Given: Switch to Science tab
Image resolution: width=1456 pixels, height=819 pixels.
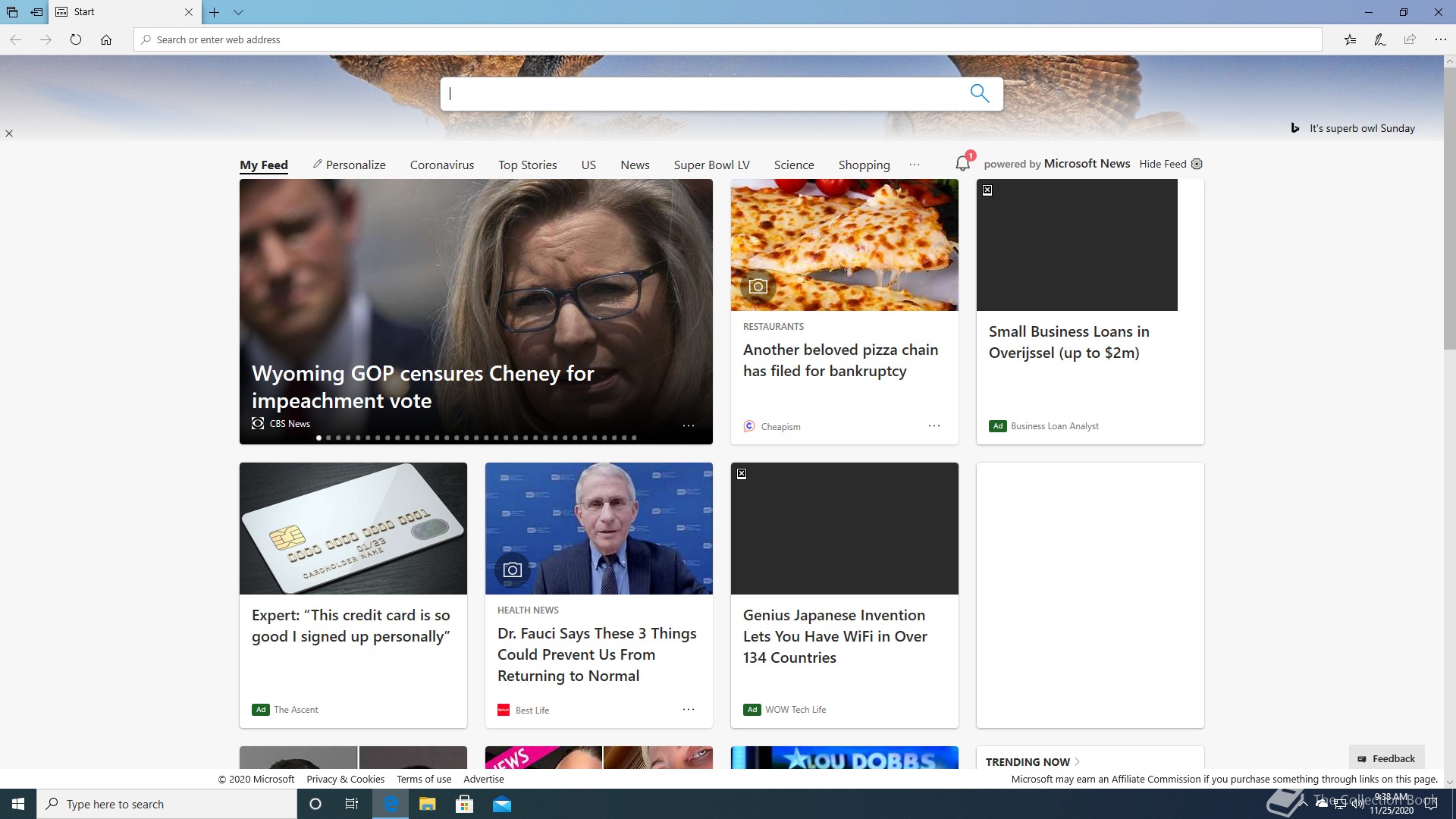Looking at the screenshot, I should coord(794,165).
